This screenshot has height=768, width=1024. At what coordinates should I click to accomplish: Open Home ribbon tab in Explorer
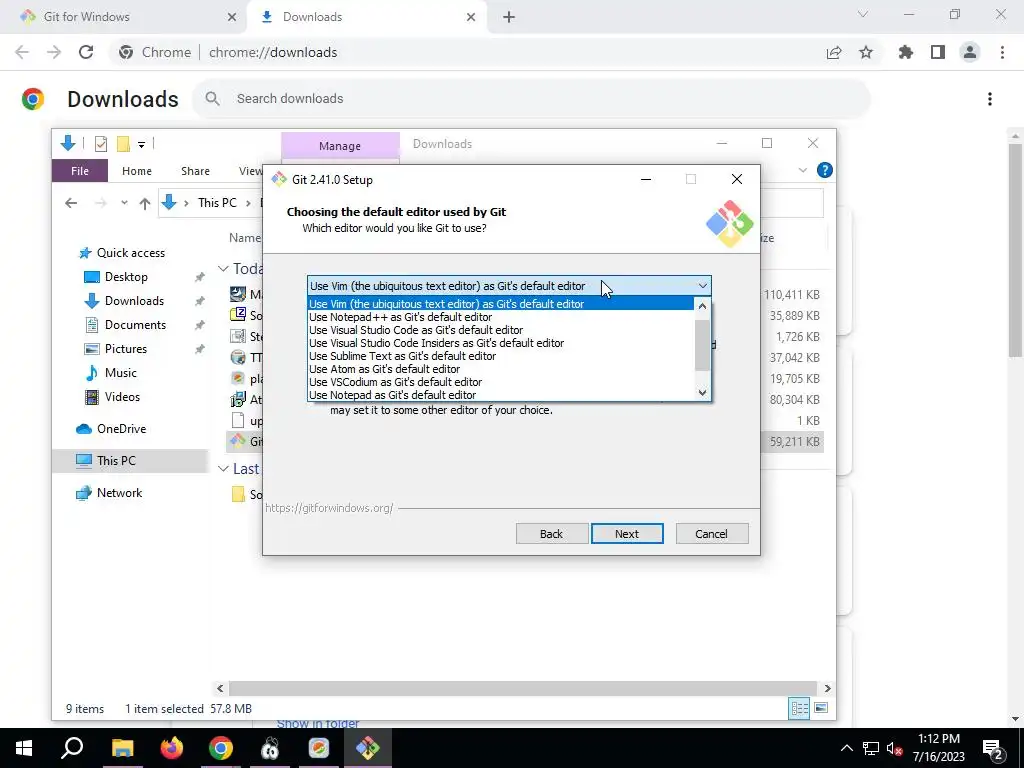point(136,171)
